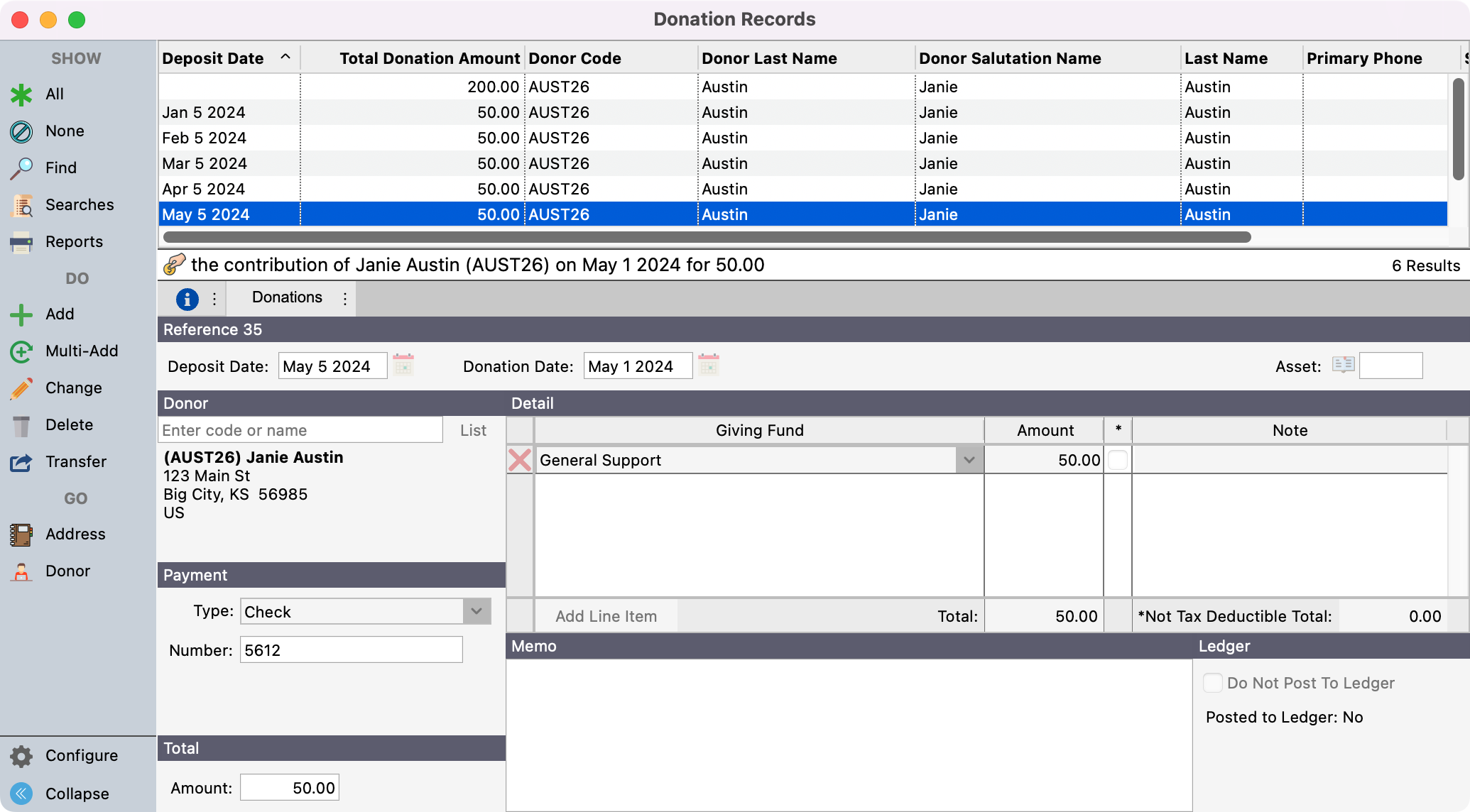Toggle the not-tax-deductible checkbox for General Support
This screenshot has width=1470, height=812.
pos(1118,460)
